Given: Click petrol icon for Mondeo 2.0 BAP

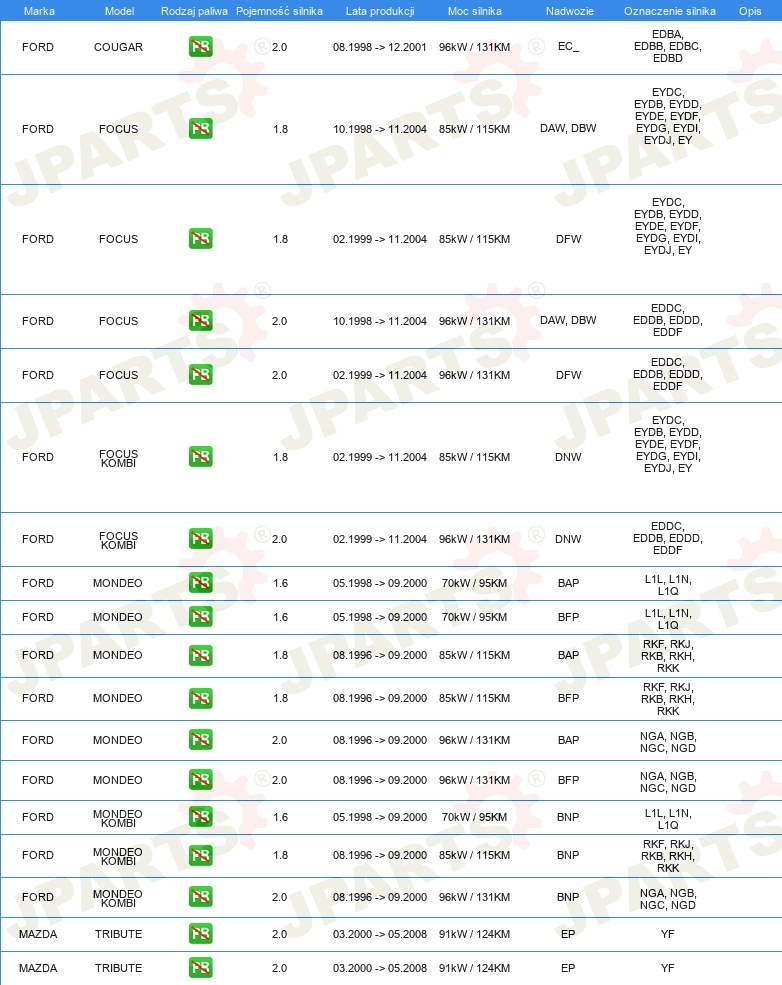Looking at the screenshot, I should (x=200, y=739).
